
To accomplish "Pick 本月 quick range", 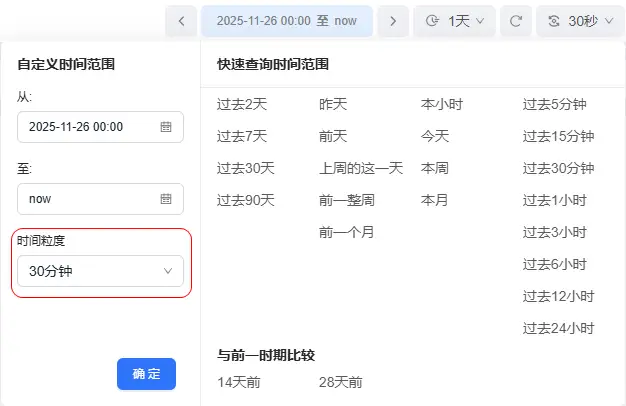I will (x=434, y=200).
